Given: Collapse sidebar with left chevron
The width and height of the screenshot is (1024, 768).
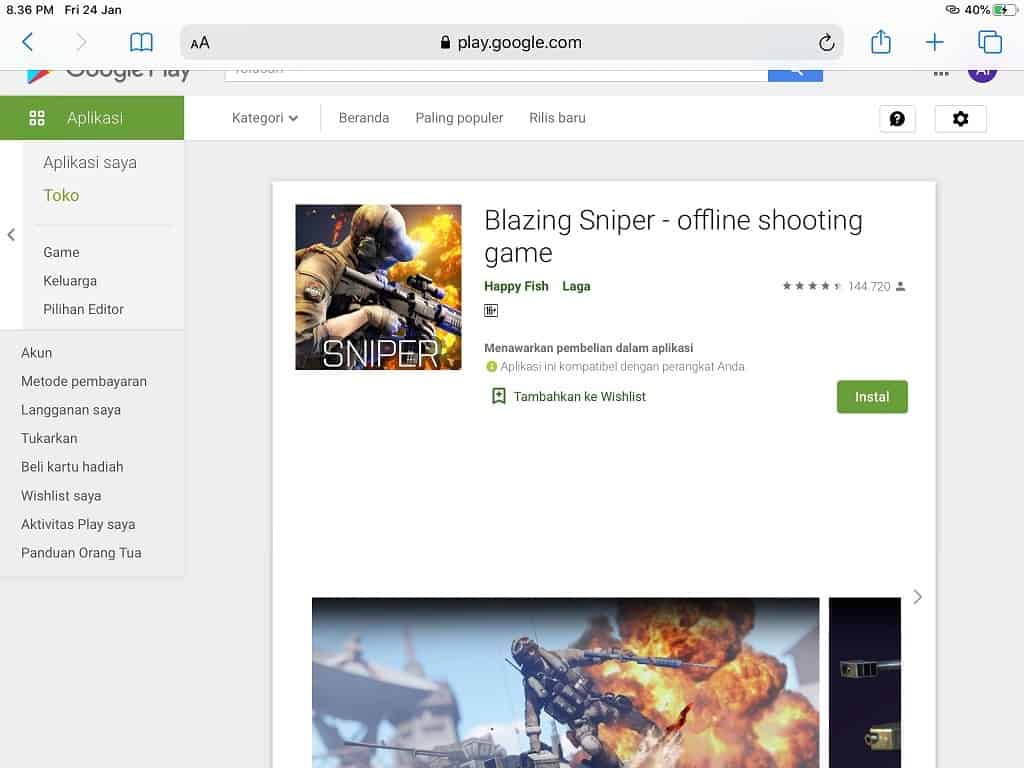Looking at the screenshot, I should [x=11, y=234].
